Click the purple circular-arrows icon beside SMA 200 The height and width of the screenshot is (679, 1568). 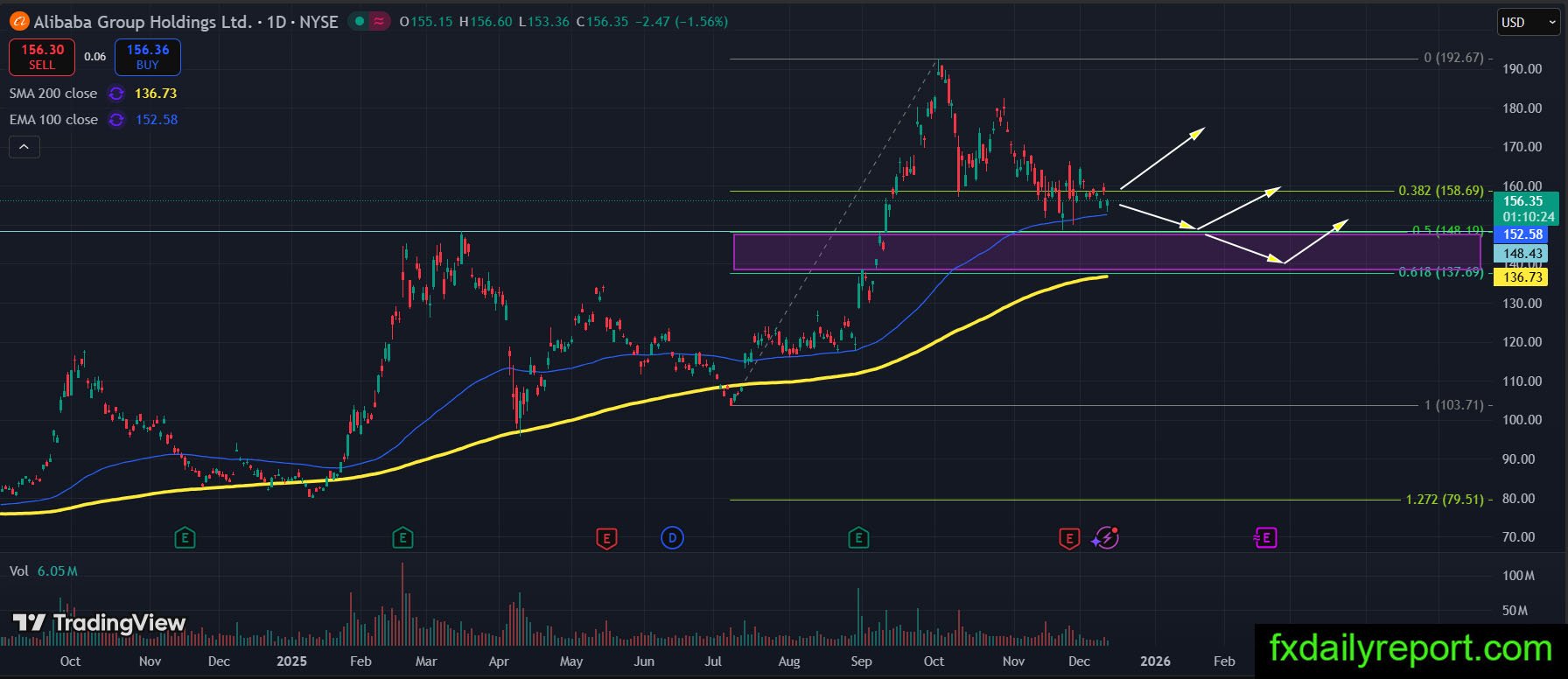coord(115,94)
